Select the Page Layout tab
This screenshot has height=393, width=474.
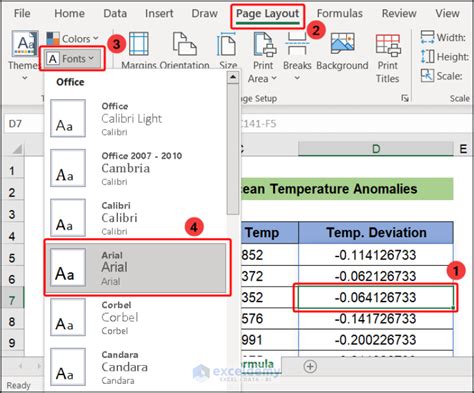point(267,14)
